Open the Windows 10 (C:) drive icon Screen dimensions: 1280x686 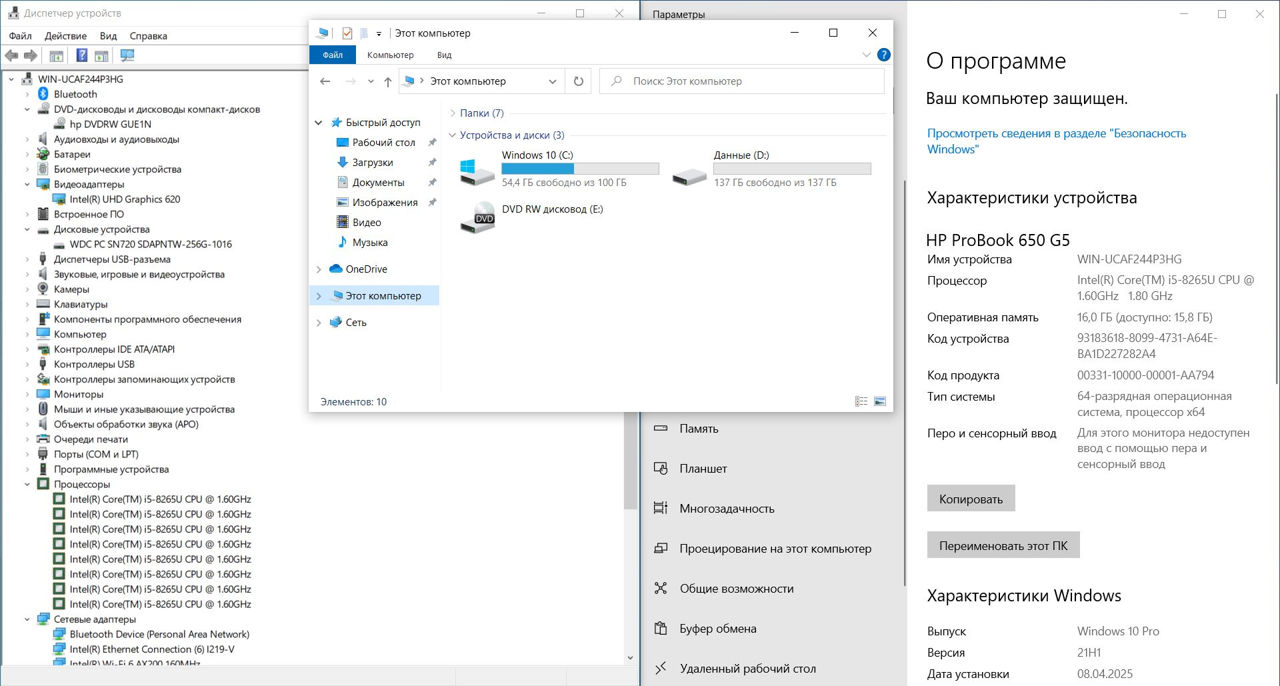click(477, 170)
